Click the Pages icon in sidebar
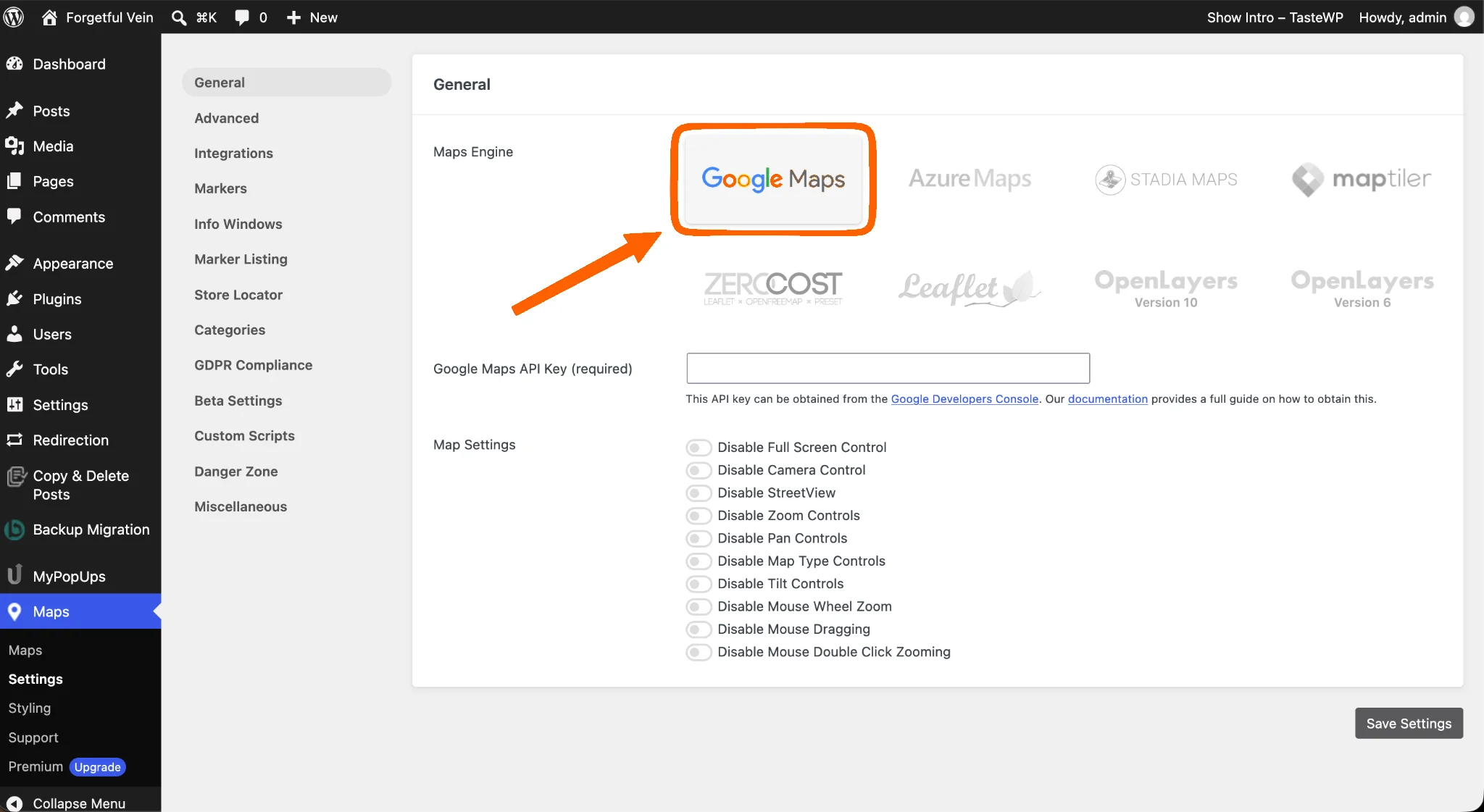This screenshot has height=812, width=1484. pyautogui.click(x=14, y=181)
